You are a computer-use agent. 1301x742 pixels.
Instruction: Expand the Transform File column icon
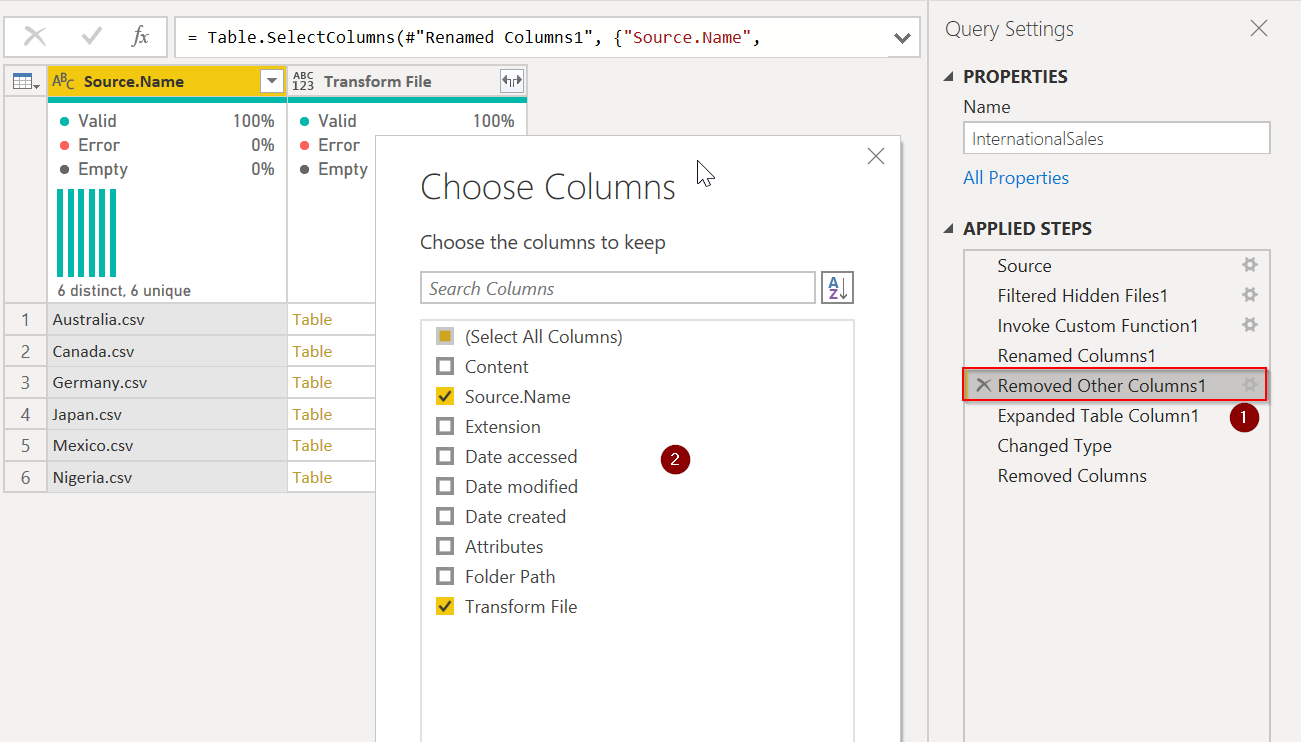click(511, 81)
